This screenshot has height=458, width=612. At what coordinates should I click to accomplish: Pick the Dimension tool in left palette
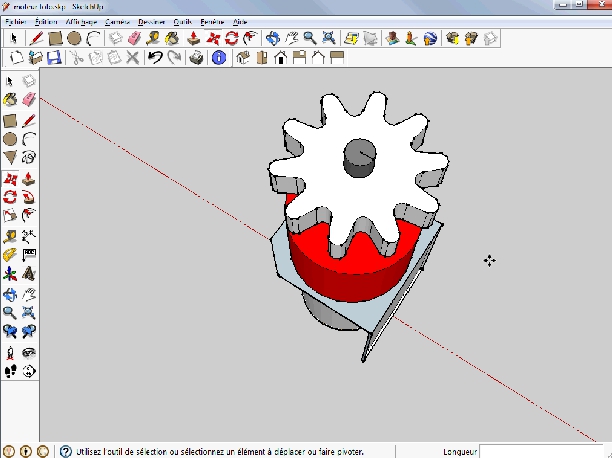pyautogui.click(x=29, y=236)
